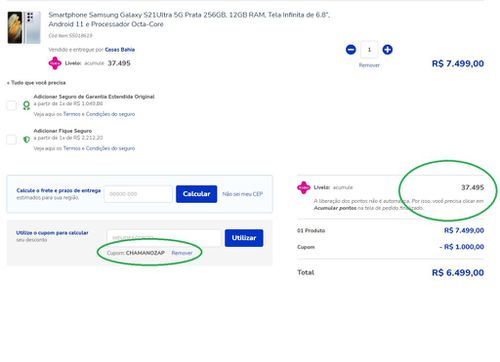Click the plus quantity button

tap(387, 50)
